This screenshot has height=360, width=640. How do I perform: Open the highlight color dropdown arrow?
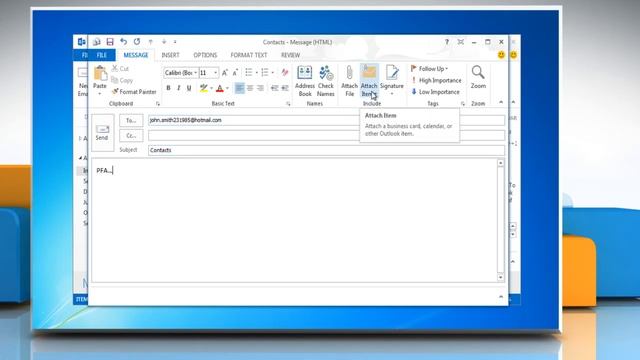pos(211,88)
